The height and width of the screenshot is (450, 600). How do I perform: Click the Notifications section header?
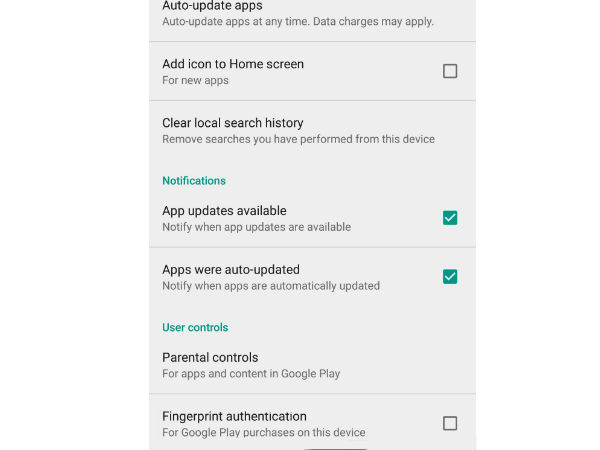194,181
